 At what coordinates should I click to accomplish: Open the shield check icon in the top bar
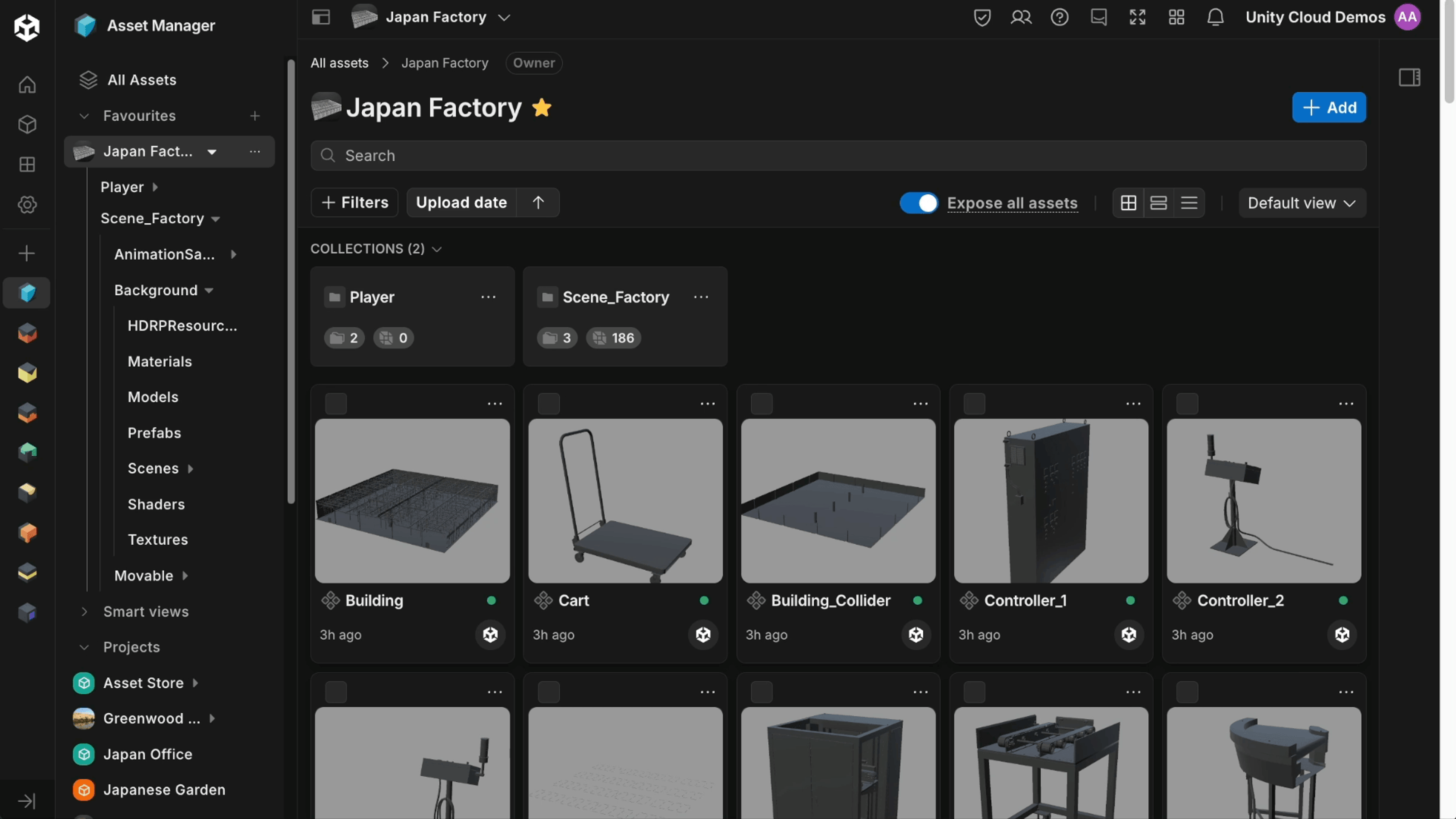click(x=982, y=18)
